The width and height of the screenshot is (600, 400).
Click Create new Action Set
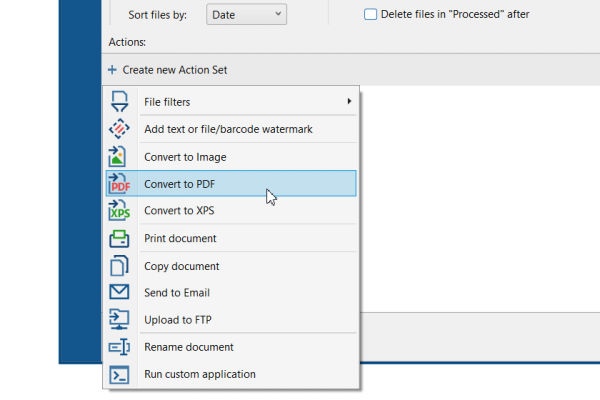(x=181, y=70)
